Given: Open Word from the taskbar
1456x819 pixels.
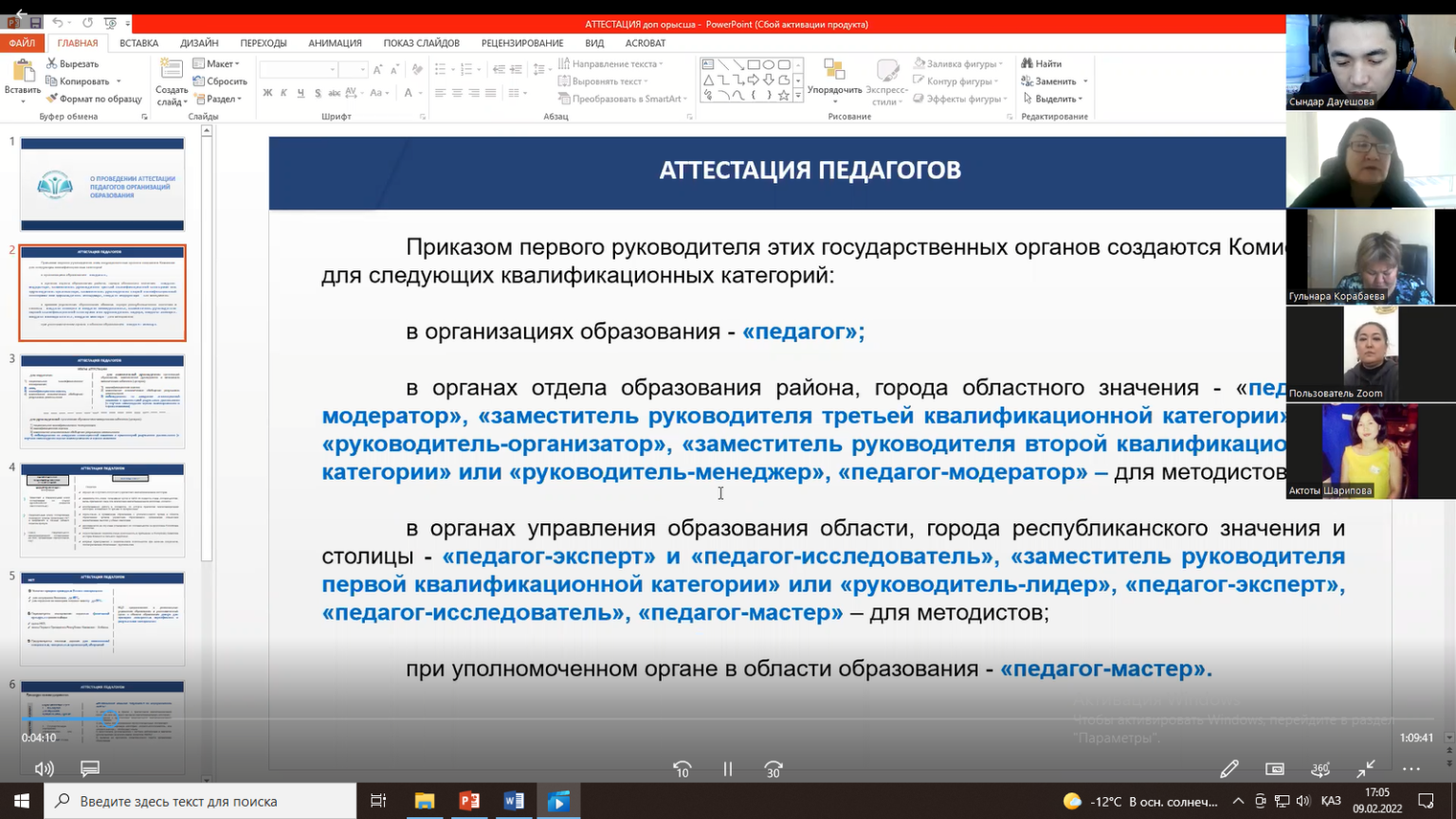Looking at the screenshot, I should pyautogui.click(x=514, y=801).
